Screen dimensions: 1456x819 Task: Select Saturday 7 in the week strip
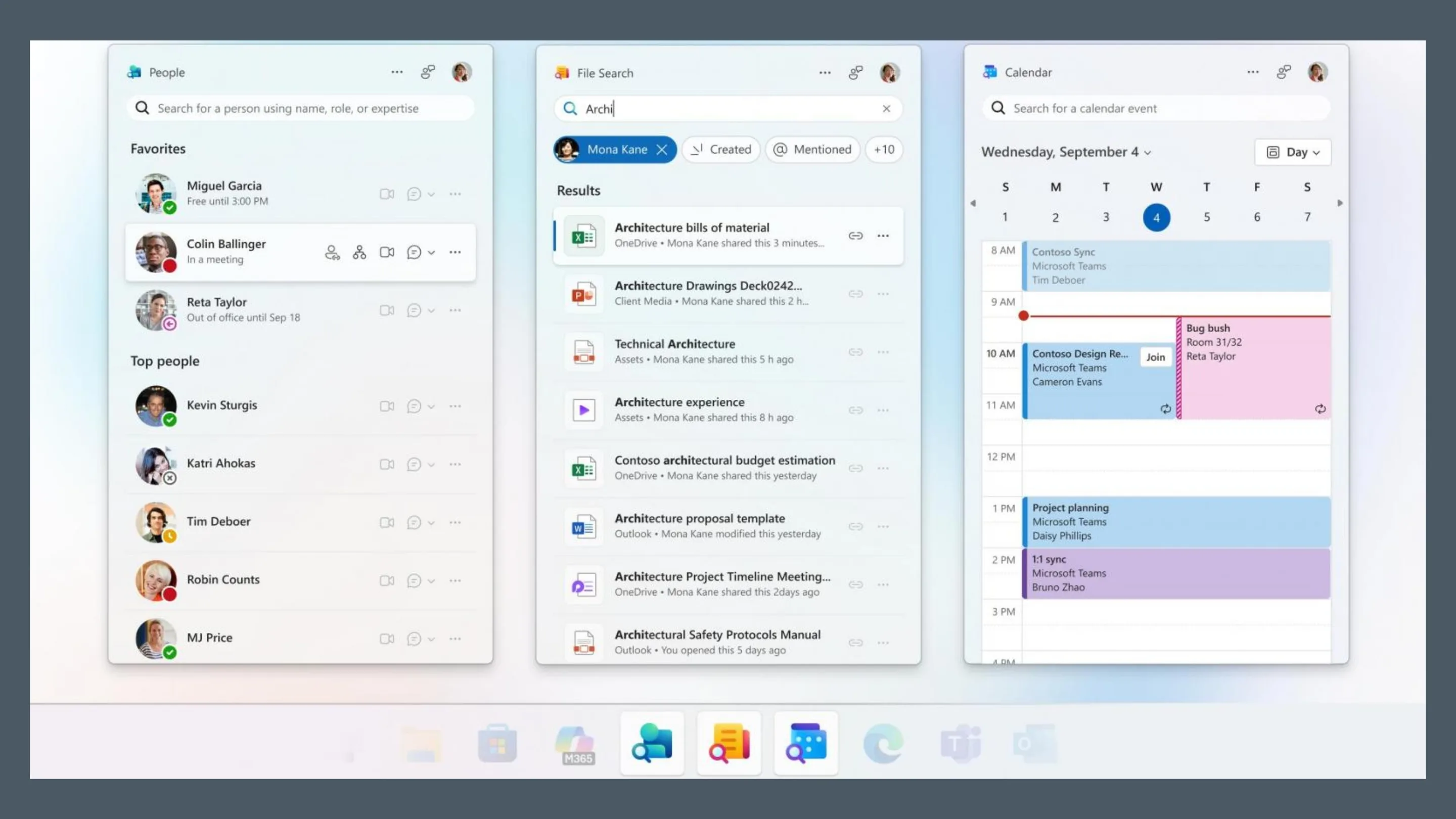click(x=1307, y=217)
